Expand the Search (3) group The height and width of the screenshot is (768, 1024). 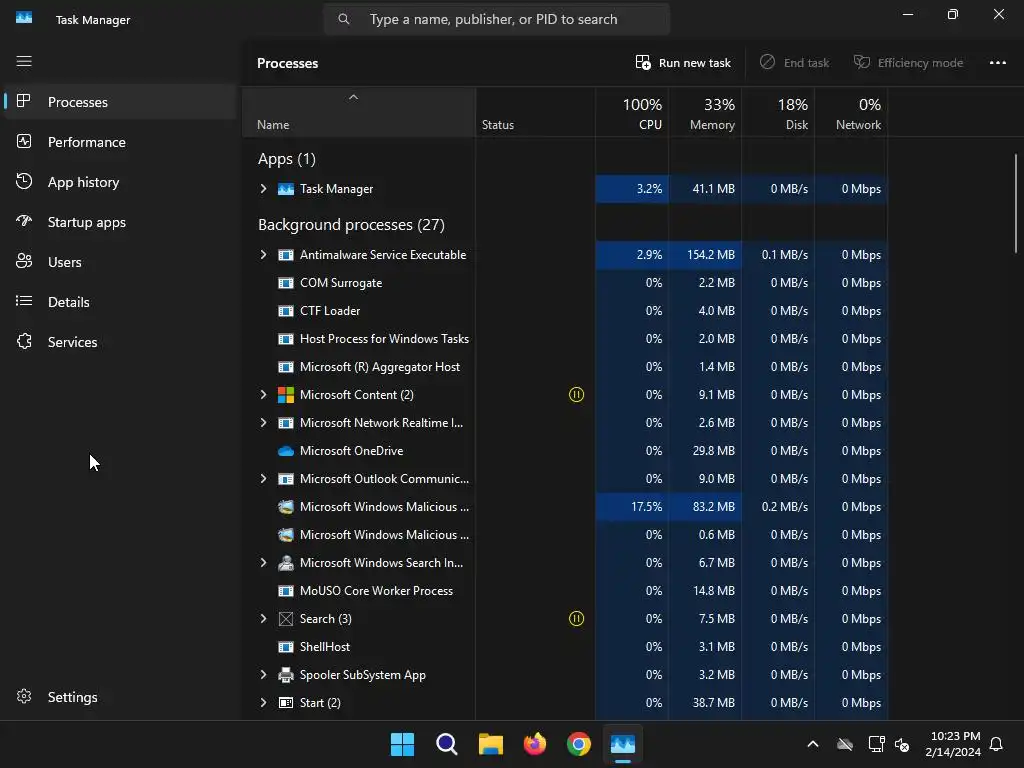(x=263, y=618)
